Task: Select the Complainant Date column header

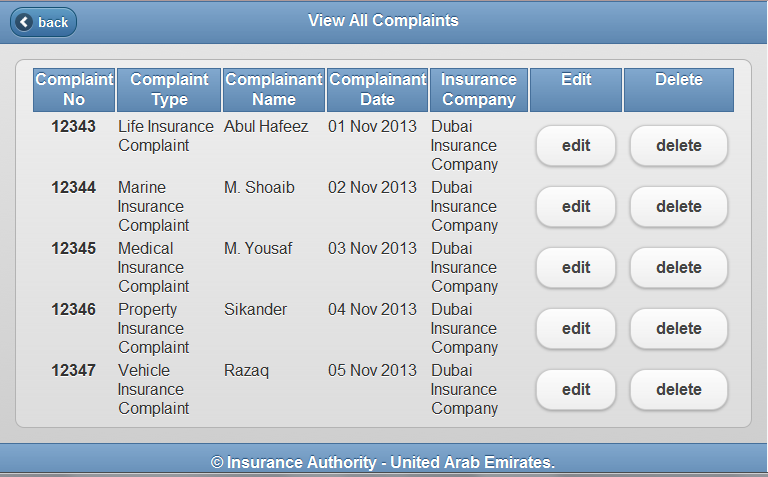Action: tap(377, 90)
